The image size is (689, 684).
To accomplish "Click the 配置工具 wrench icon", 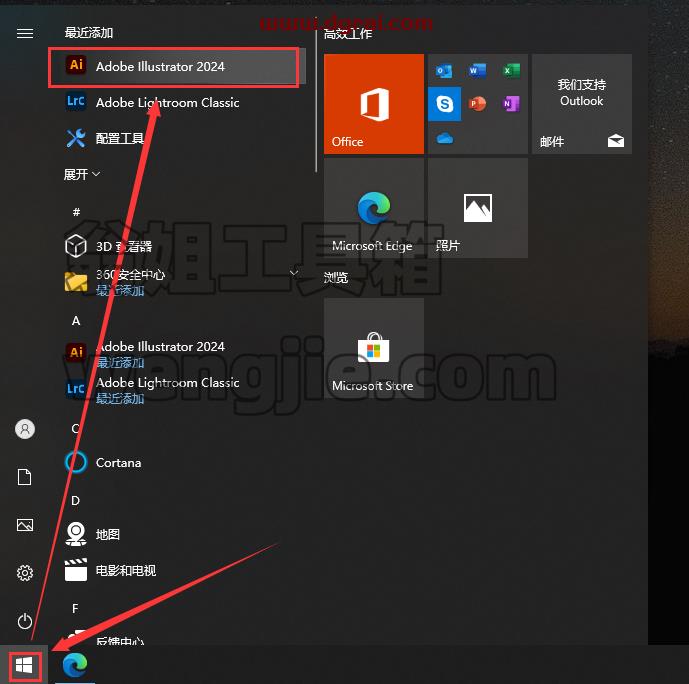I will coord(76,138).
